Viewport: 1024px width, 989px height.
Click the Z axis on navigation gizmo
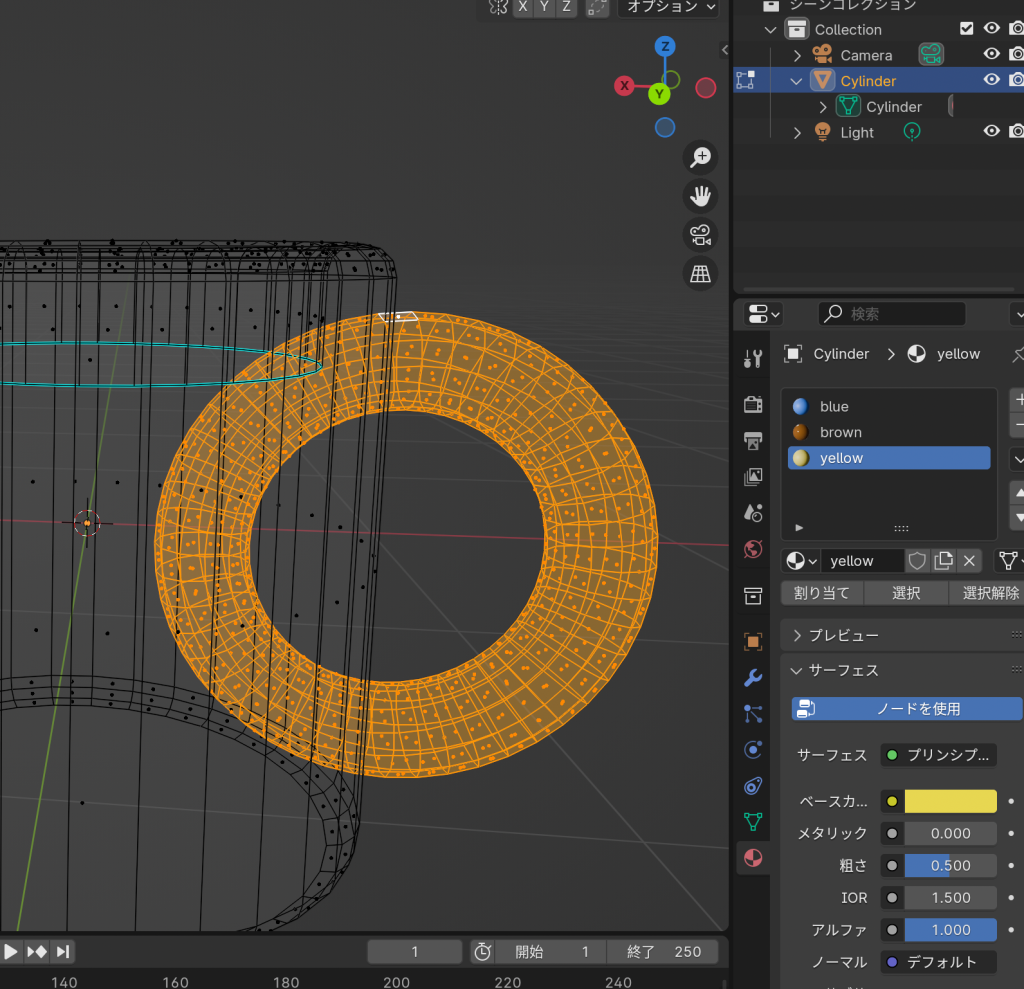tap(665, 47)
